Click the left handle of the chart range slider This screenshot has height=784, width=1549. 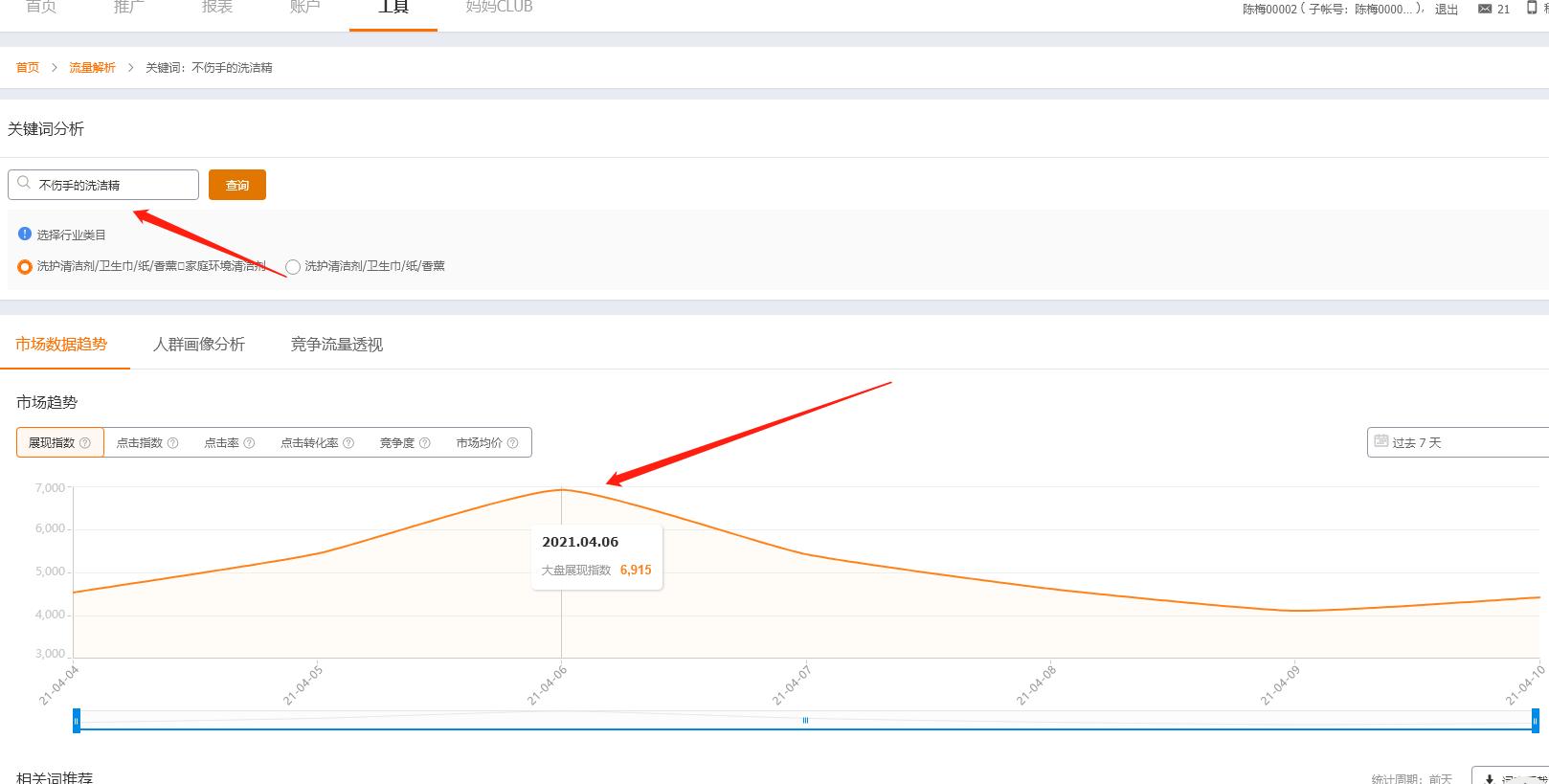coord(77,721)
